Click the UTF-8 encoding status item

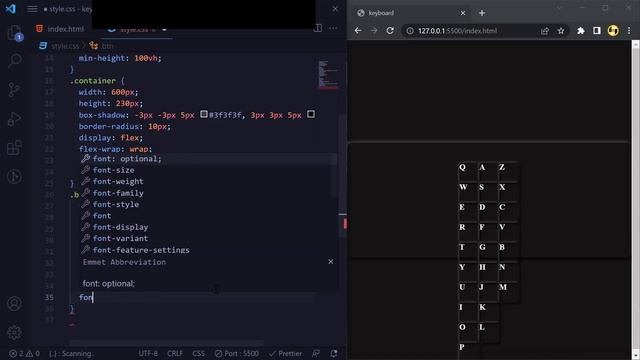point(148,353)
